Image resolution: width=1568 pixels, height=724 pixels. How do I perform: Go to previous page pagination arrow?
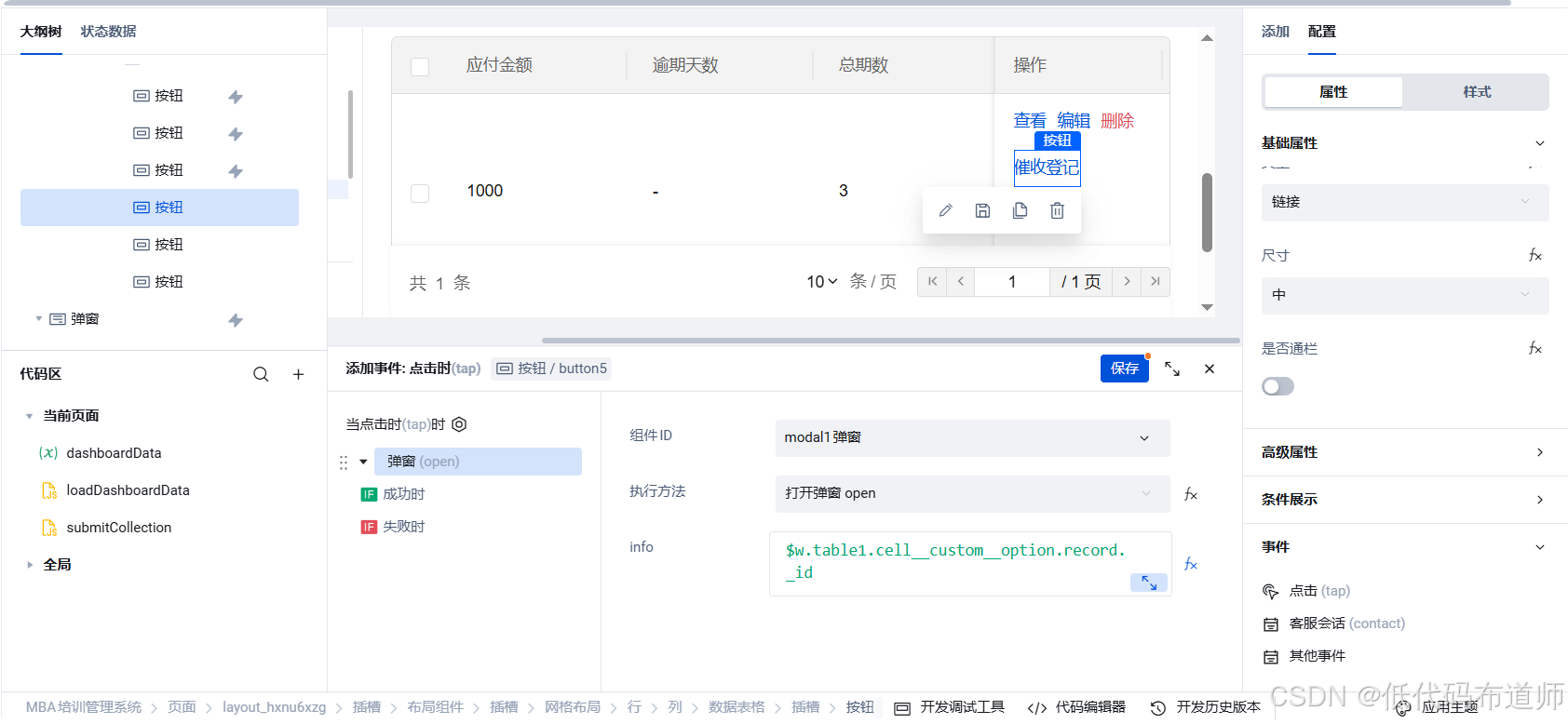960,281
